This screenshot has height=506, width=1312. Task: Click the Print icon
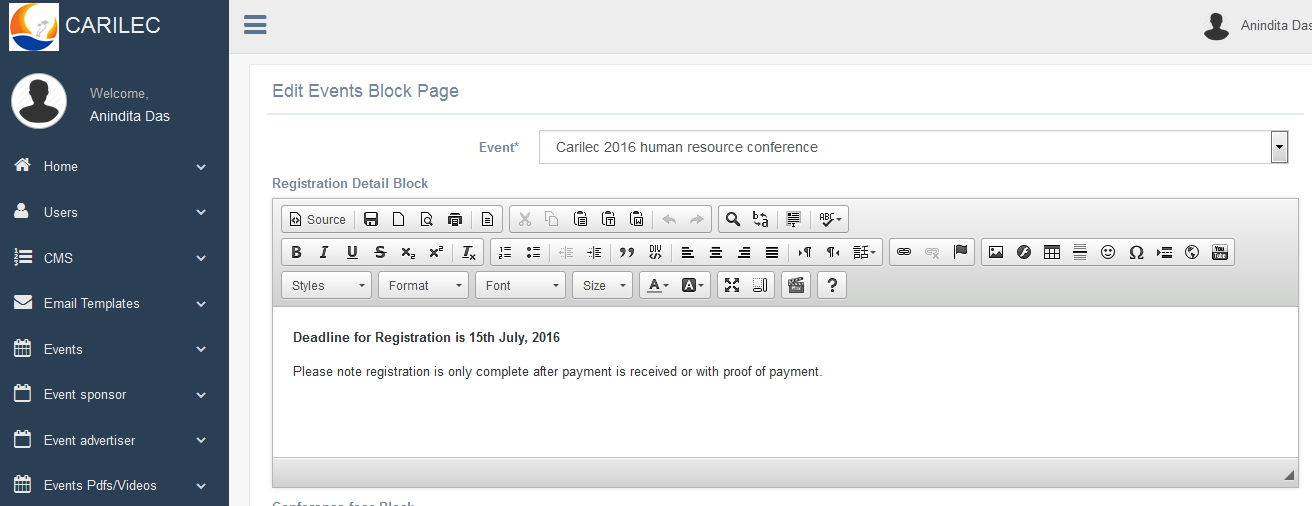click(x=455, y=219)
